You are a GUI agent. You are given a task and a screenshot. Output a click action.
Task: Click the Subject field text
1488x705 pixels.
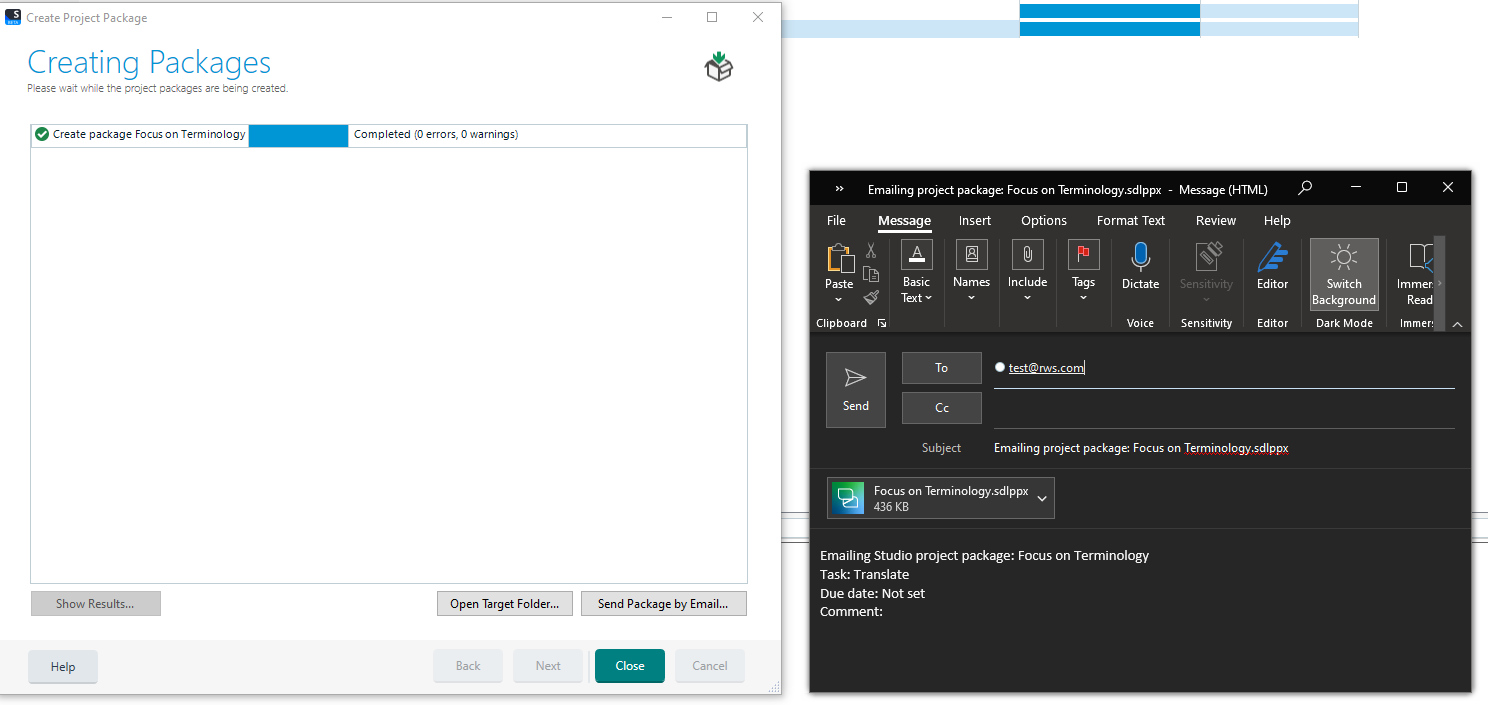[1141, 448]
